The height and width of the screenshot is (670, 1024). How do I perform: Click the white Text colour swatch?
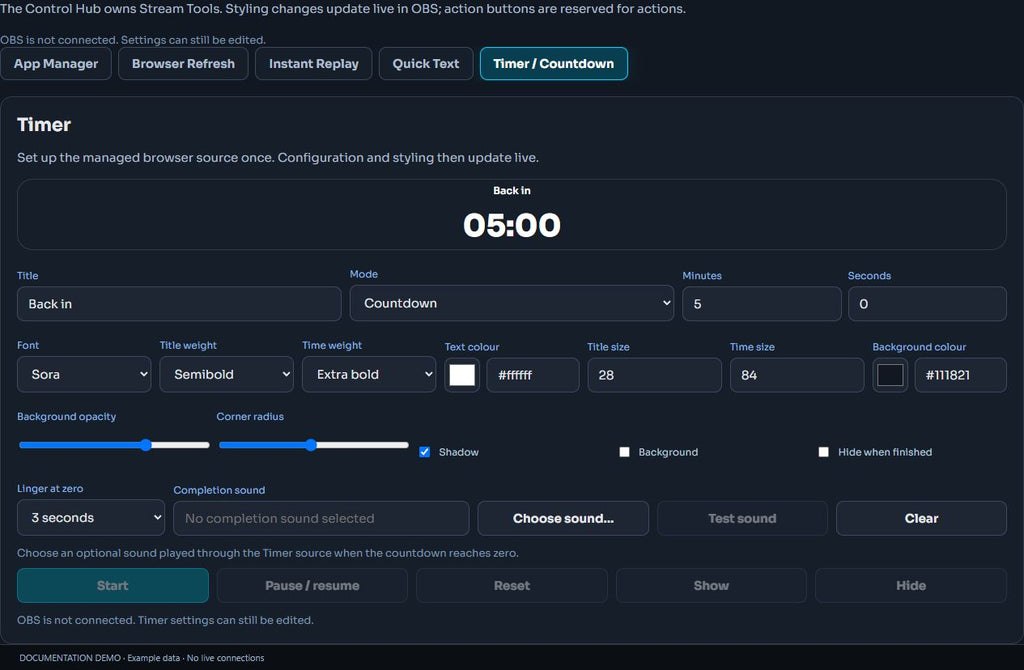coord(462,375)
